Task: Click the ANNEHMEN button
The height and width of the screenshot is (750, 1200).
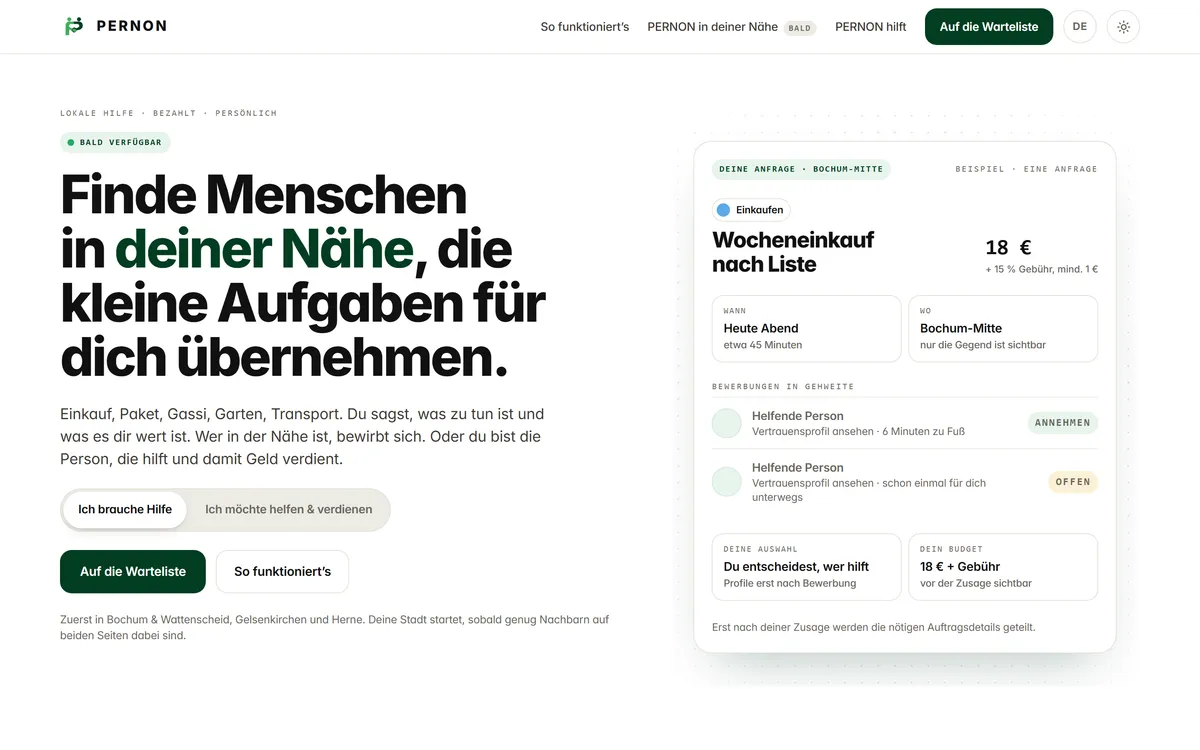Action: tap(1063, 423)
